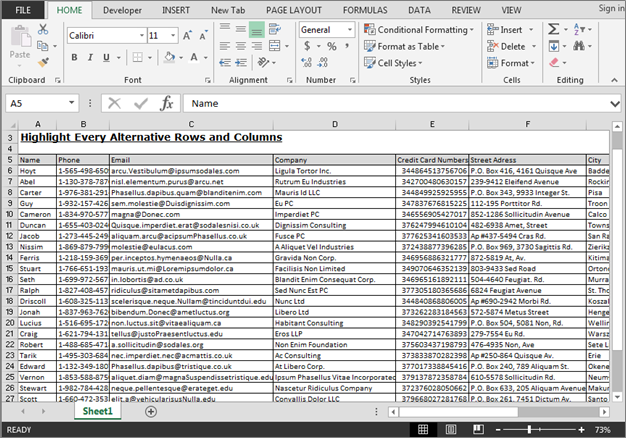Apply the Font Color letter A
Image resolution: width=626 pixels, height=438 pixels.
point(194,57)
